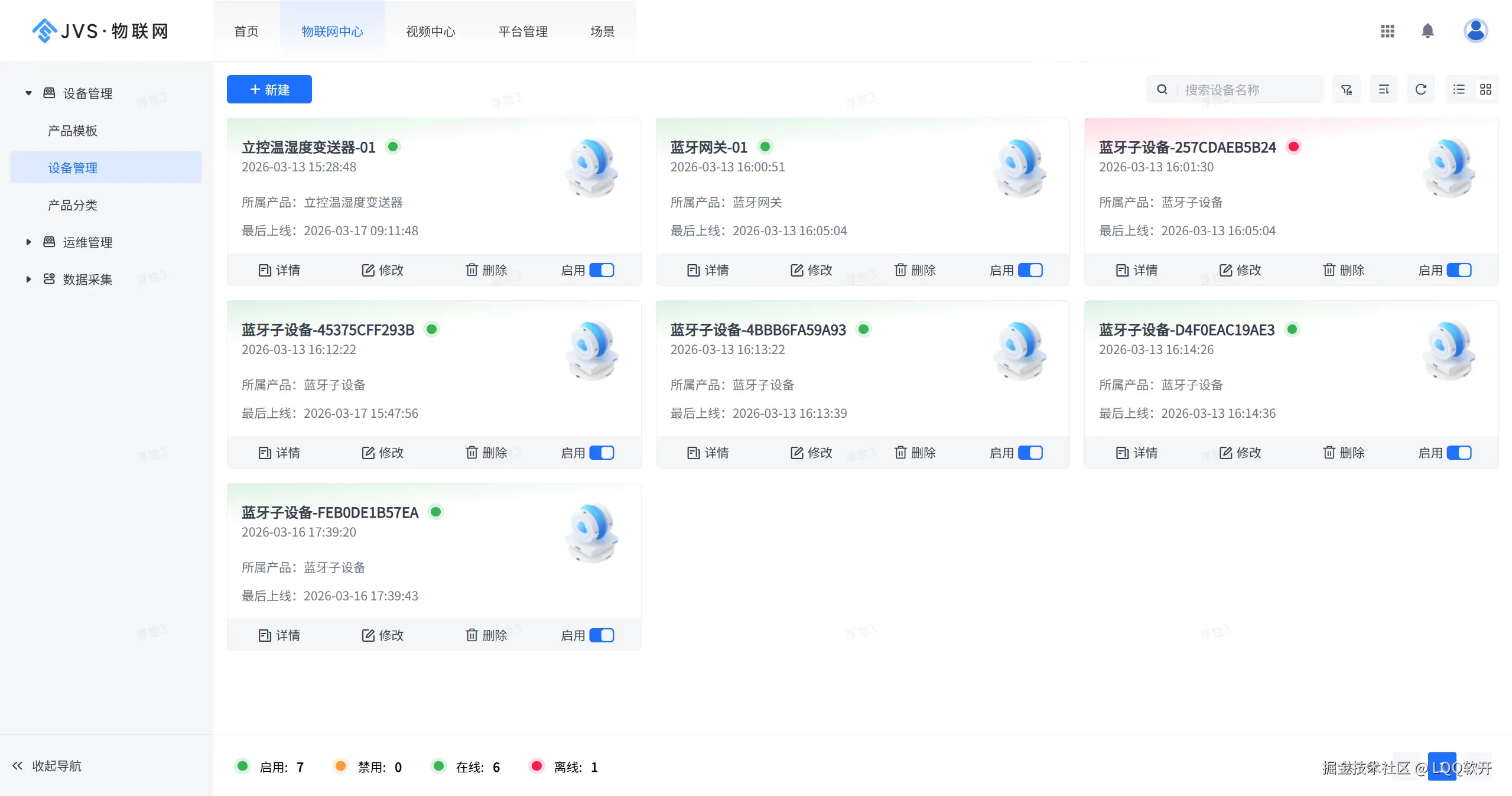Click the 新建 button
Screen dimensions: 1512x796
[269, 90]
